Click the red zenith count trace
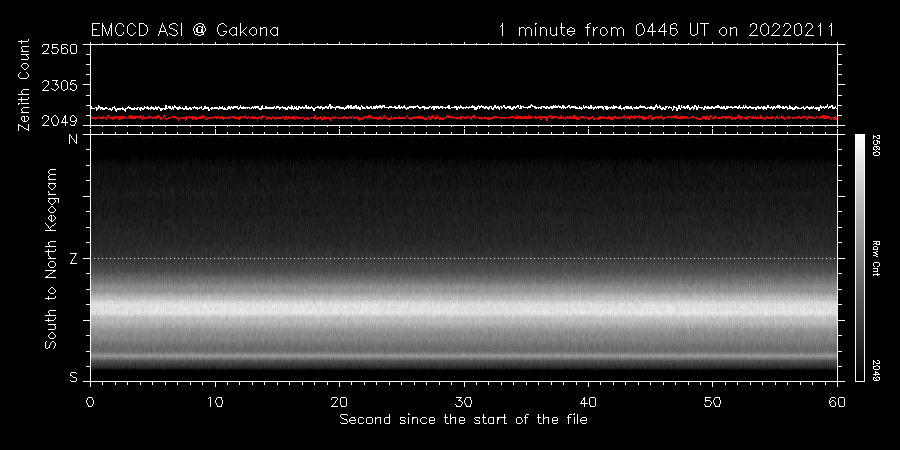 click(464, 118)
